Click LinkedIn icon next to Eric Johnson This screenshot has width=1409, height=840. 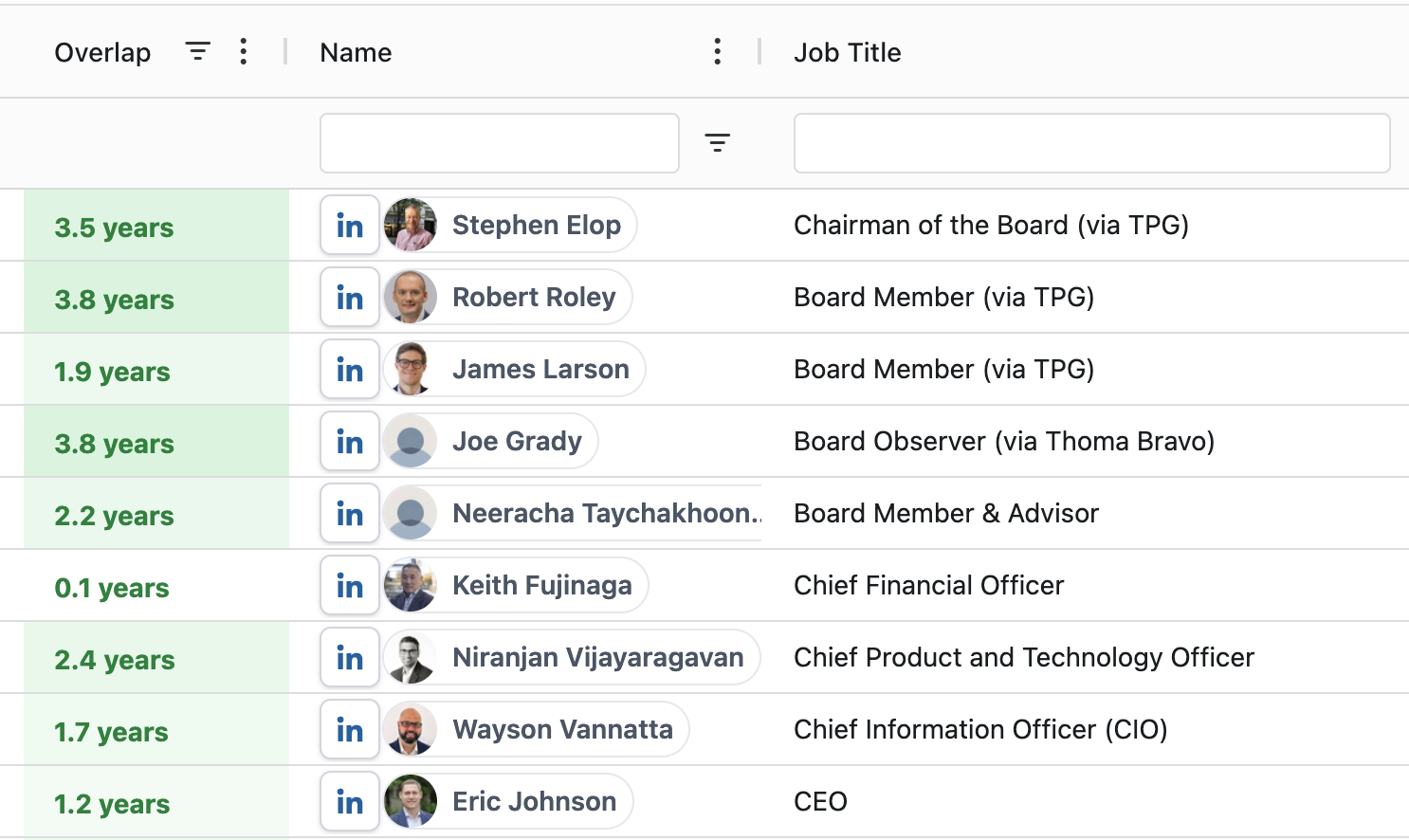point(349,802)
